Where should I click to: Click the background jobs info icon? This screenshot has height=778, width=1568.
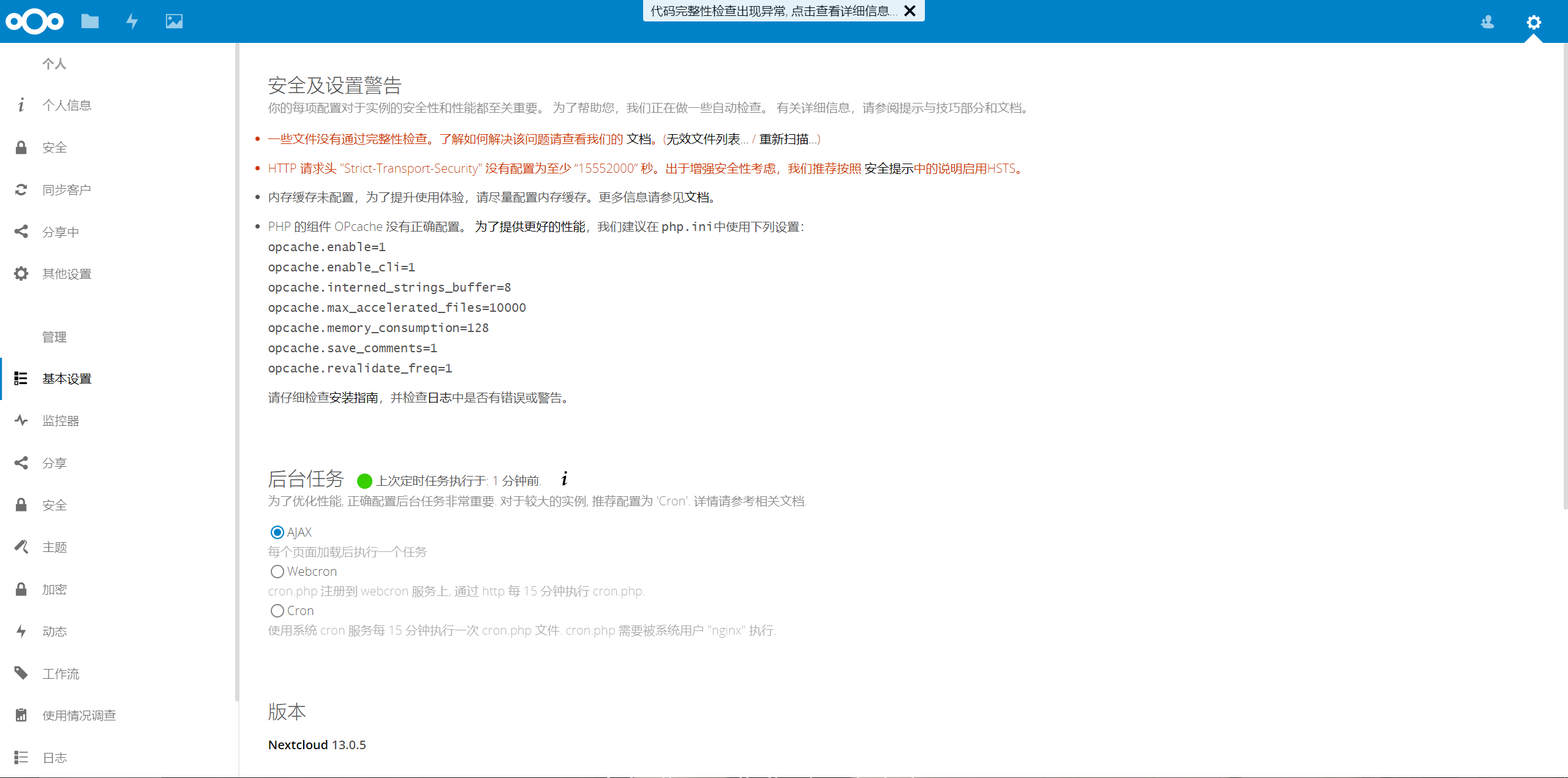click(564, 479)
